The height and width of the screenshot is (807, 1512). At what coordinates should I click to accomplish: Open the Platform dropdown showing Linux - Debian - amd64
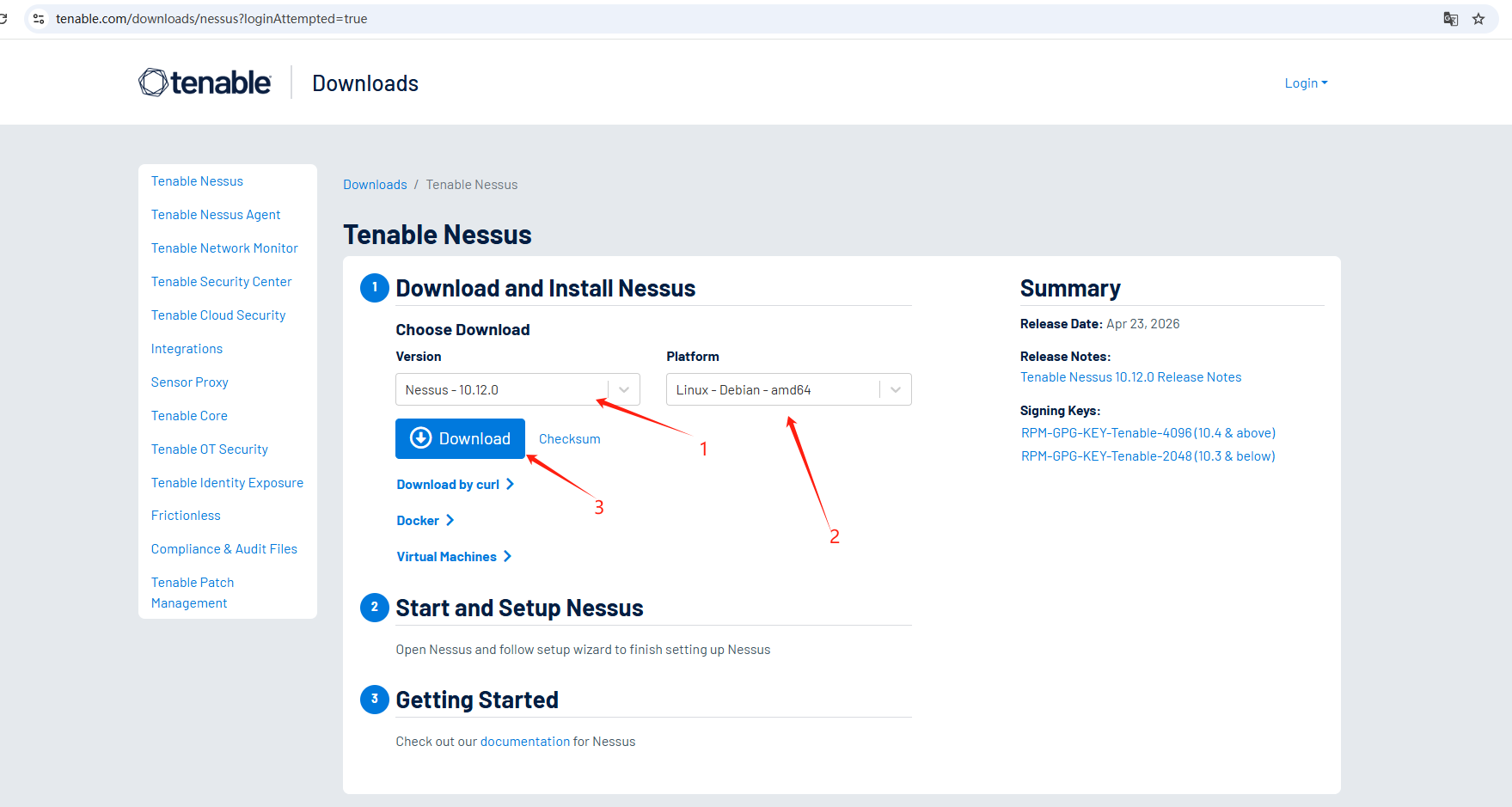pos(788,389)
